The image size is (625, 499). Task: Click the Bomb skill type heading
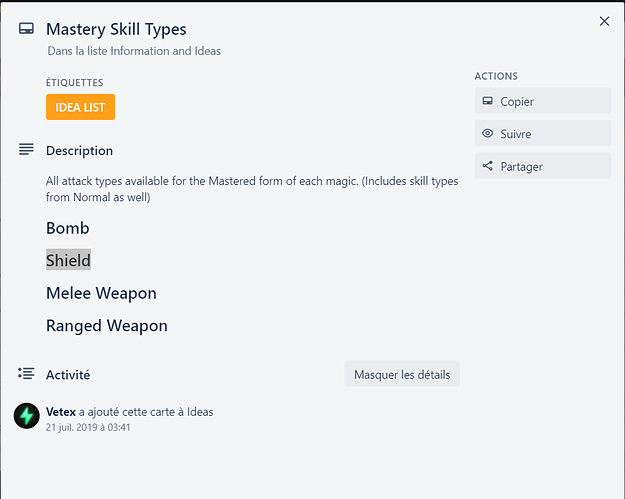[x=68, y=228]
